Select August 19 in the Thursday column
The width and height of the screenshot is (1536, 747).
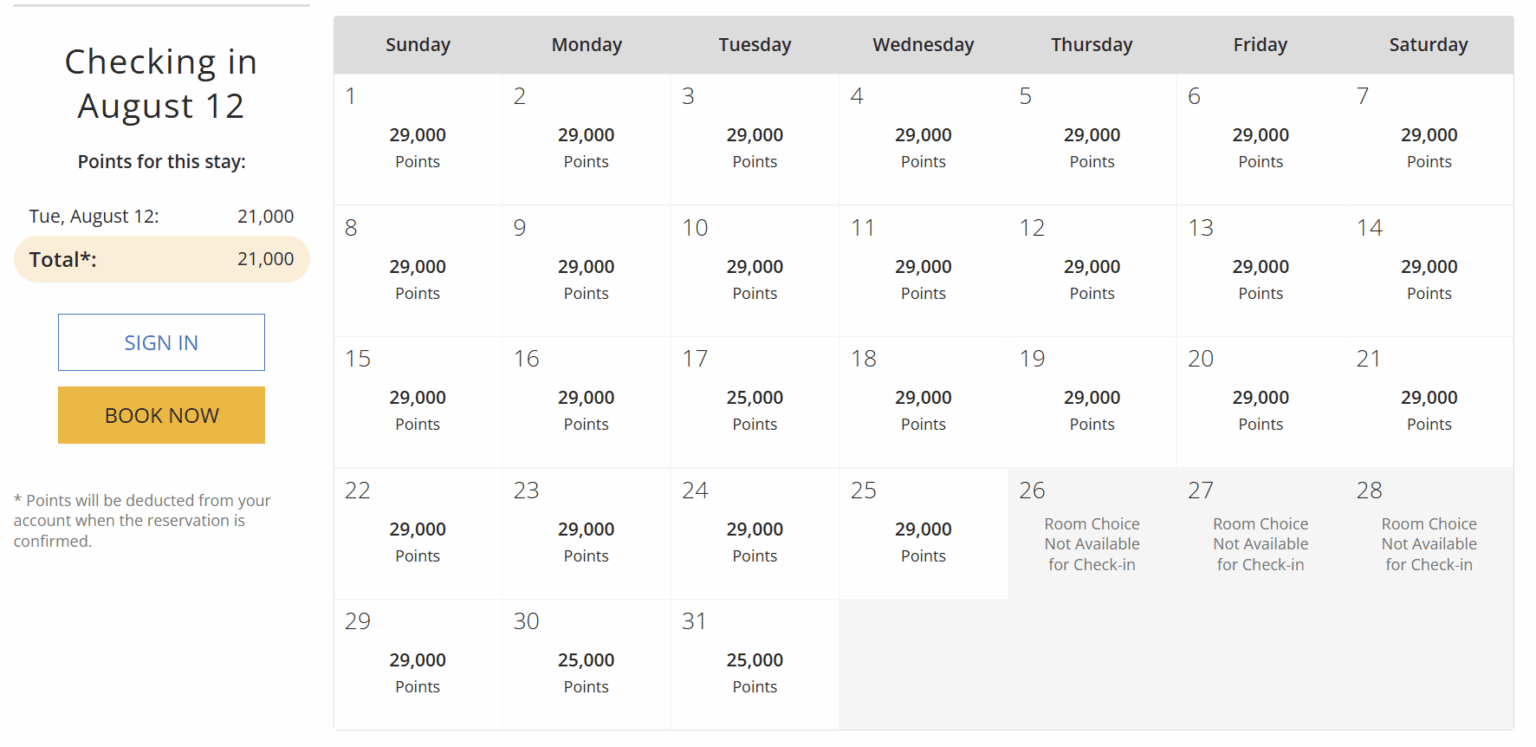pos(1091,400)
